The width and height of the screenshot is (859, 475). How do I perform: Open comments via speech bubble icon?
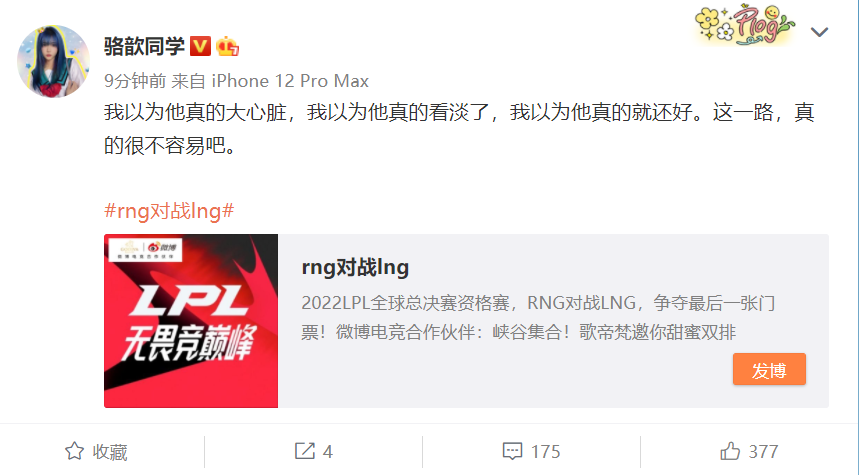point(512,451)
